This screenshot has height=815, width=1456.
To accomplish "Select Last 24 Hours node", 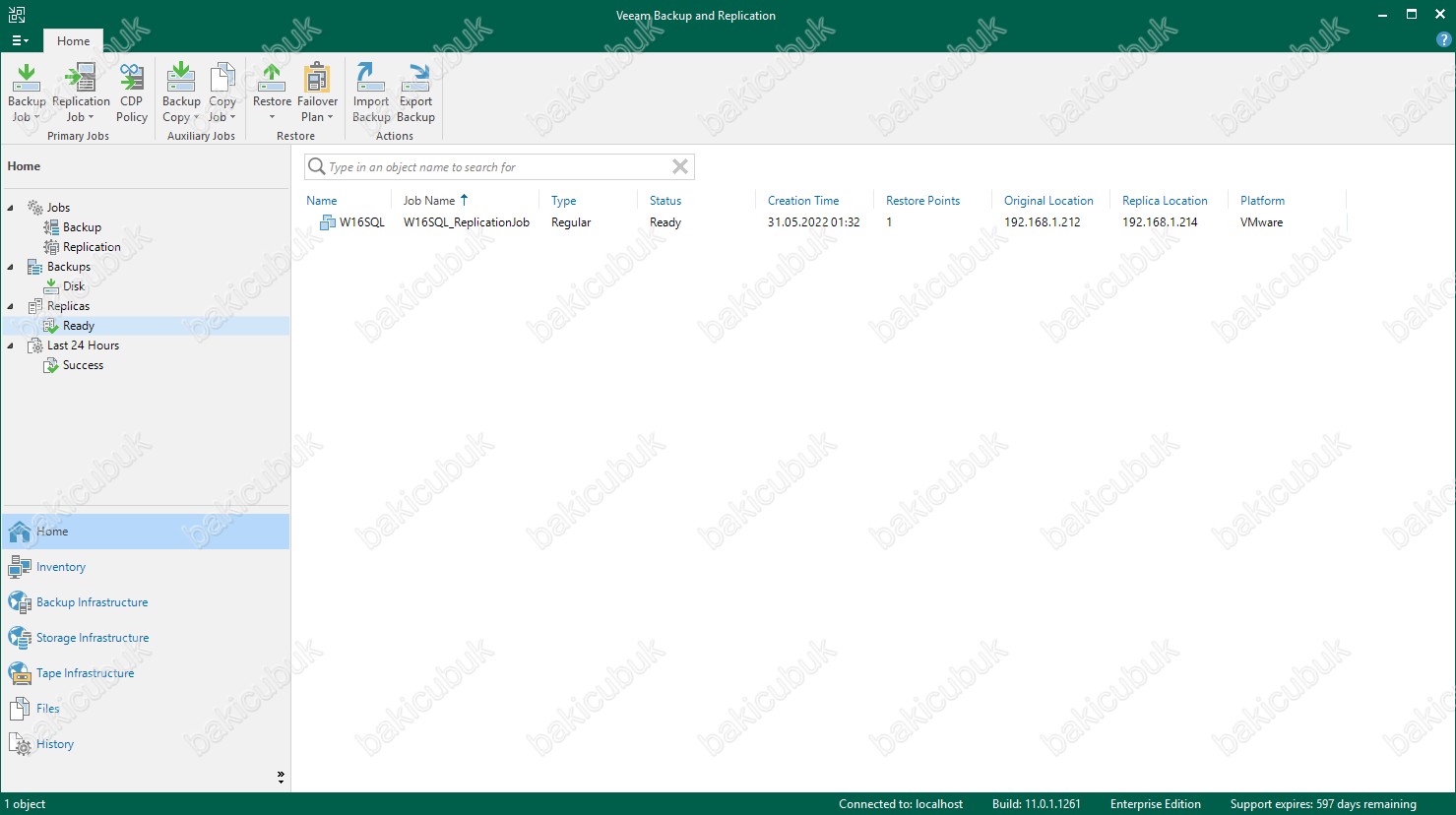I will click(83, 345).
